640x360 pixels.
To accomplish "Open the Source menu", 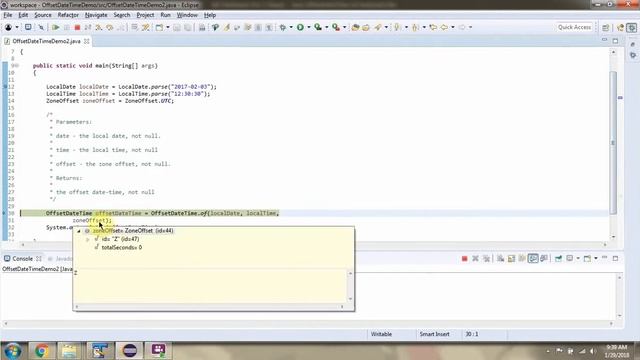I will [43, 15].
